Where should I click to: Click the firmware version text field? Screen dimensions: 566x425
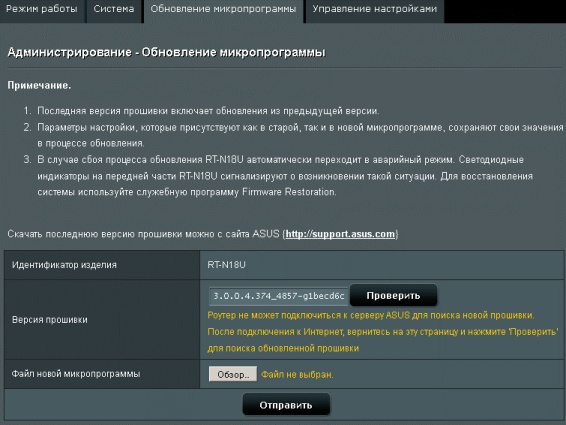[278, 296]
